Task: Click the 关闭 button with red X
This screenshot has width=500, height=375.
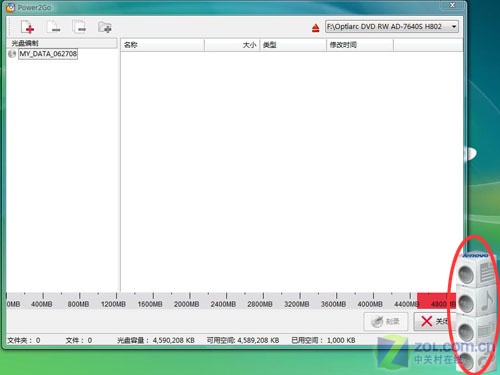Action: point(435,321)
